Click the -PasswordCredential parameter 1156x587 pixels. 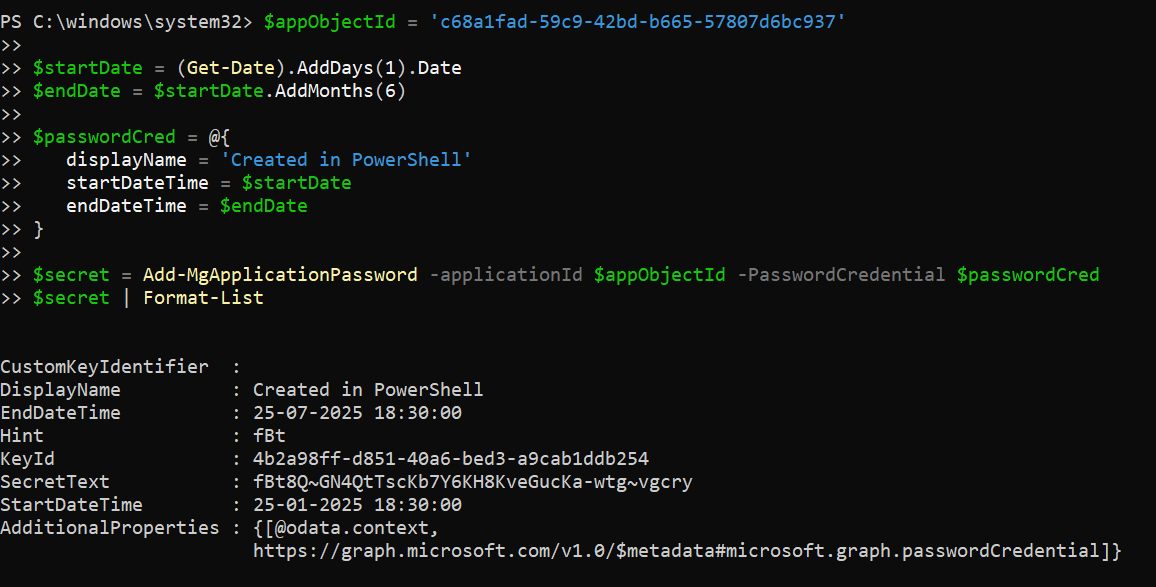(842, 274)
